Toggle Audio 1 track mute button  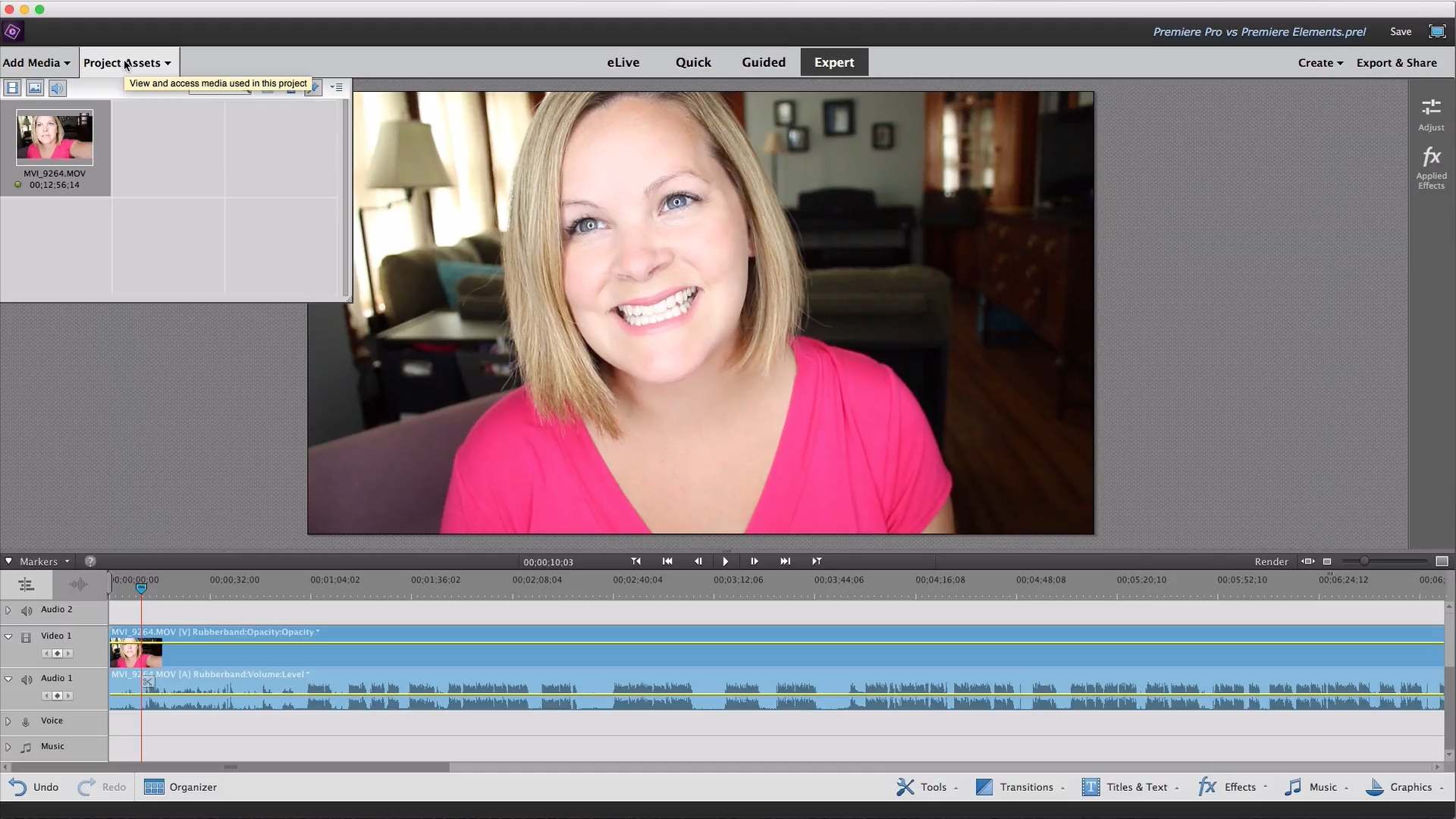(x=27, y=678)
